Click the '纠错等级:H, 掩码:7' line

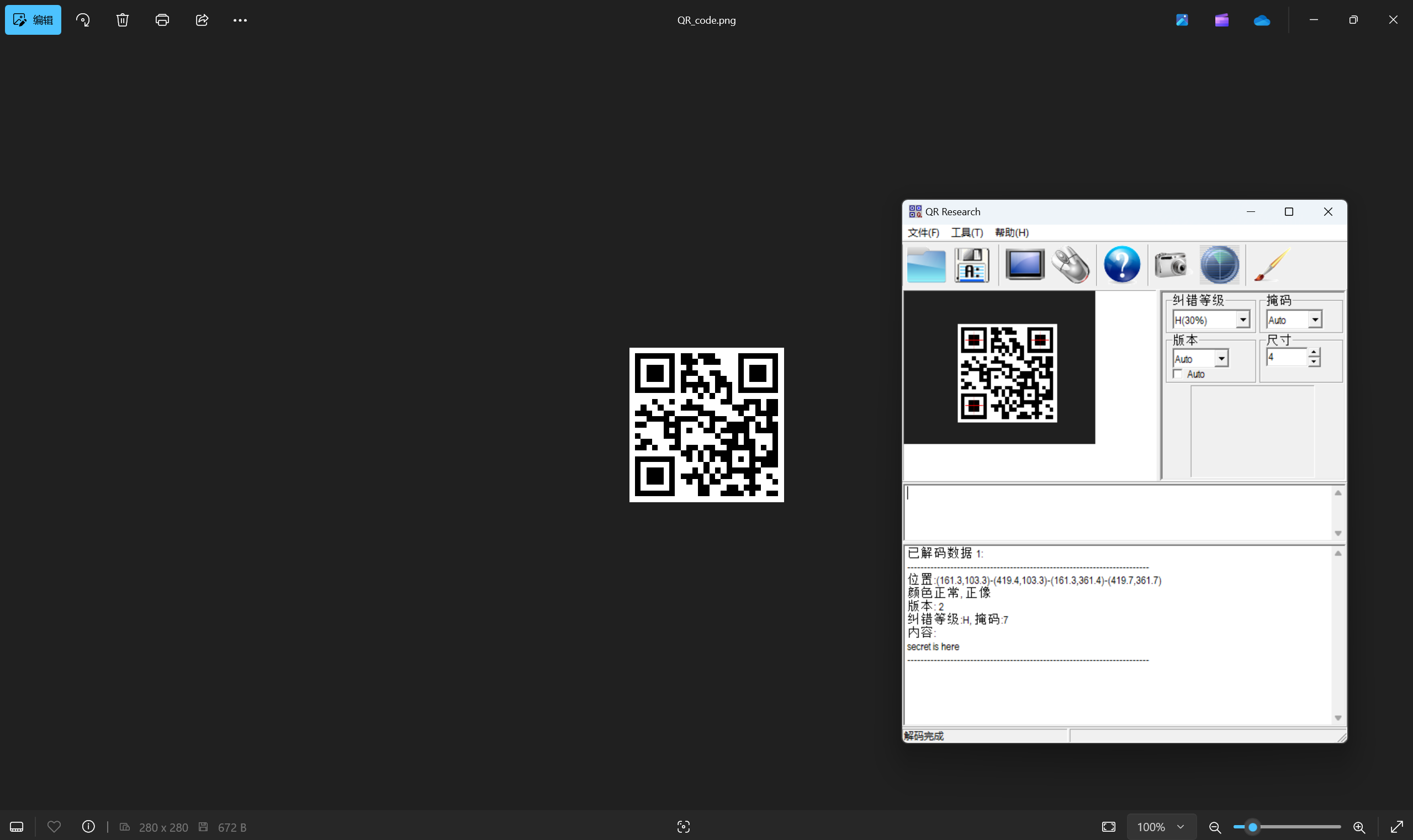point(957,619)
